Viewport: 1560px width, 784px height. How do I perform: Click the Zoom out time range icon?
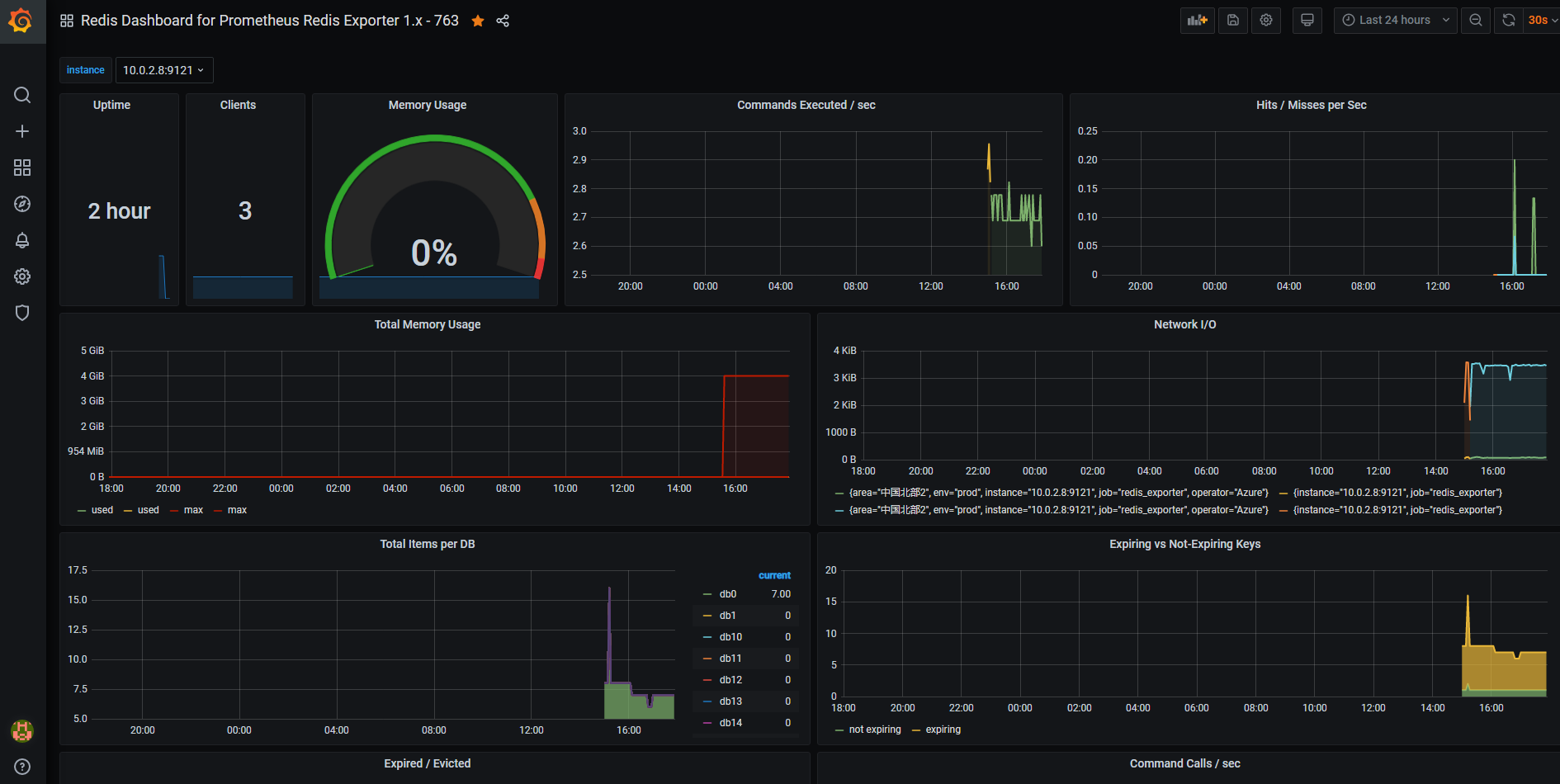1476,21
